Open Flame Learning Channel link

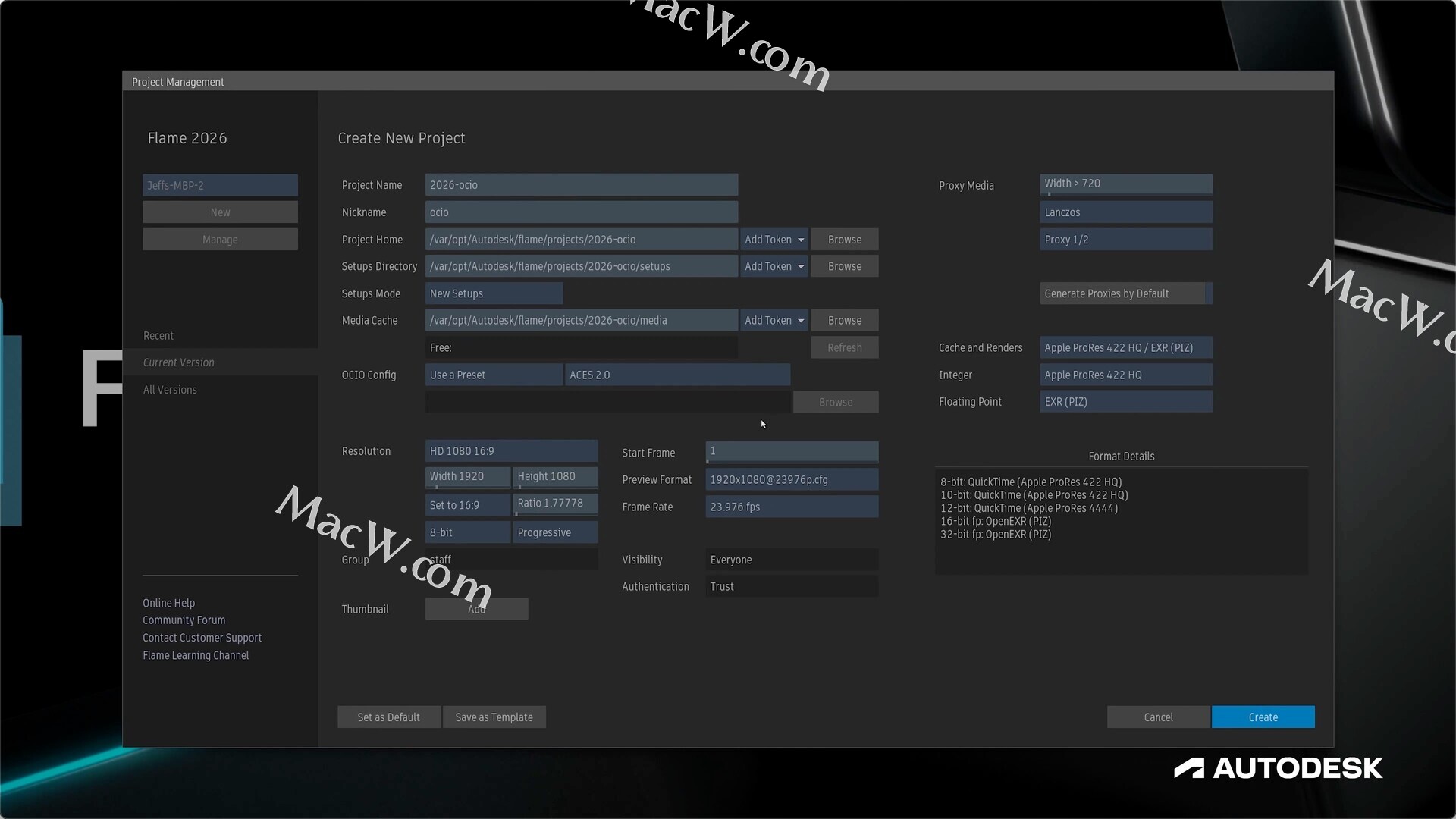(x=196, y=655)
